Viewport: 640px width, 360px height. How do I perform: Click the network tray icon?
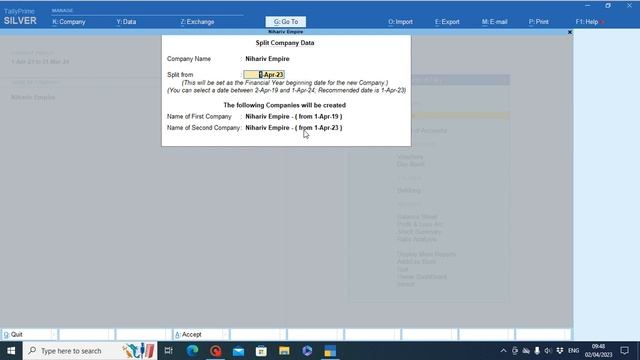coord(526,351)
